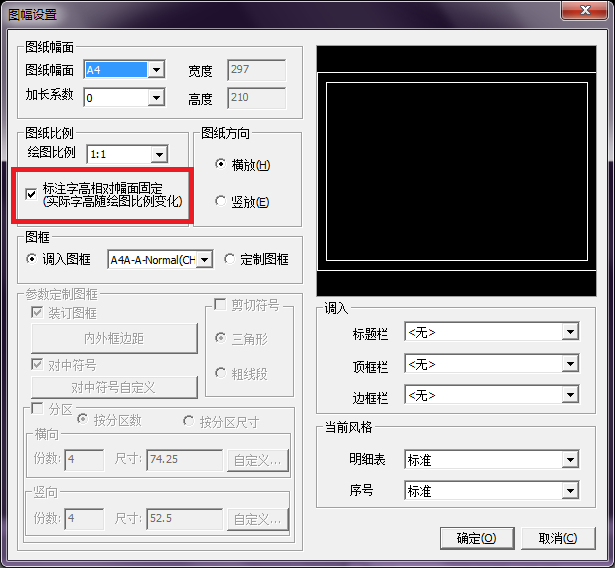Open the 图纸幅面 A4 paper size dropdown
The image size is (615, 568).
tap(156, 70)
